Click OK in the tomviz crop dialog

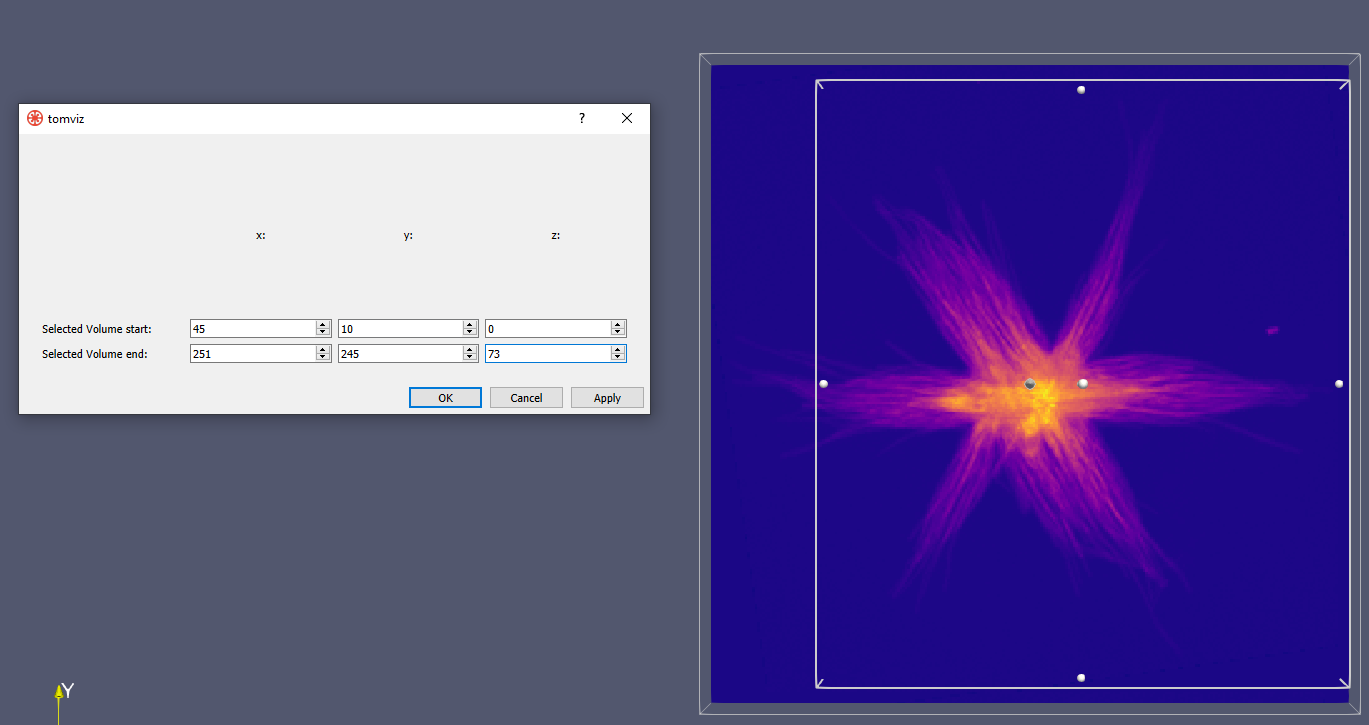(x=445, y=398)
